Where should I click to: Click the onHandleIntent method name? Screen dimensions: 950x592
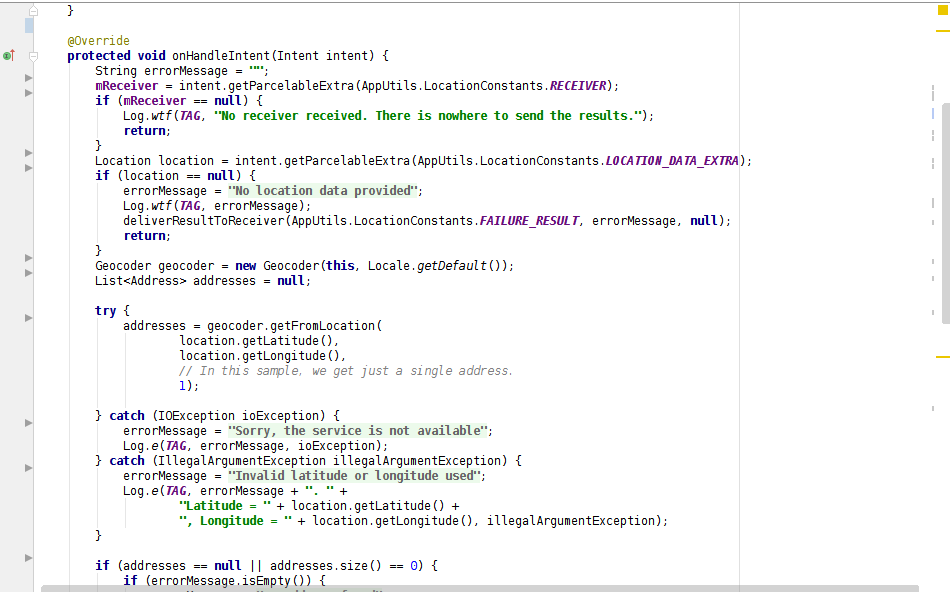click(x=221, y=56)
